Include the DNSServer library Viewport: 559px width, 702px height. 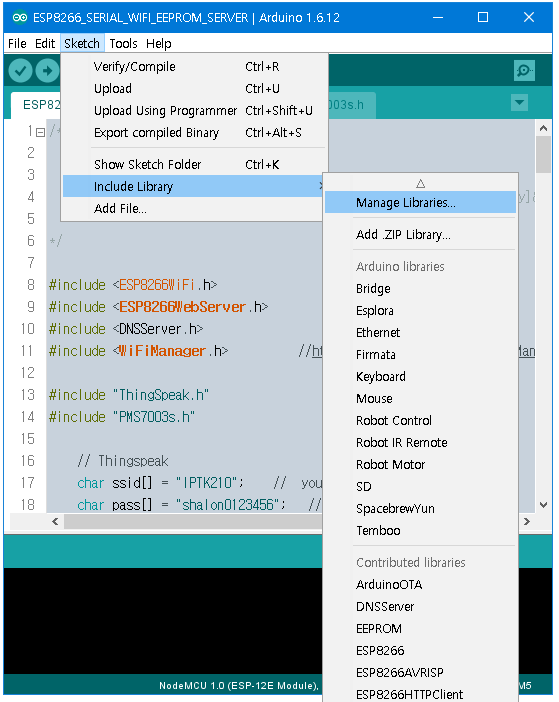(420, 606)
